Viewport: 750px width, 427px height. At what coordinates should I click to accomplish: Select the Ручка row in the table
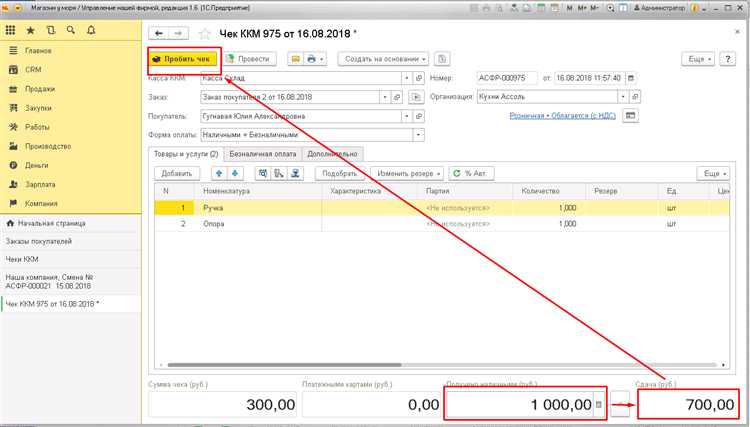(442, 208)
